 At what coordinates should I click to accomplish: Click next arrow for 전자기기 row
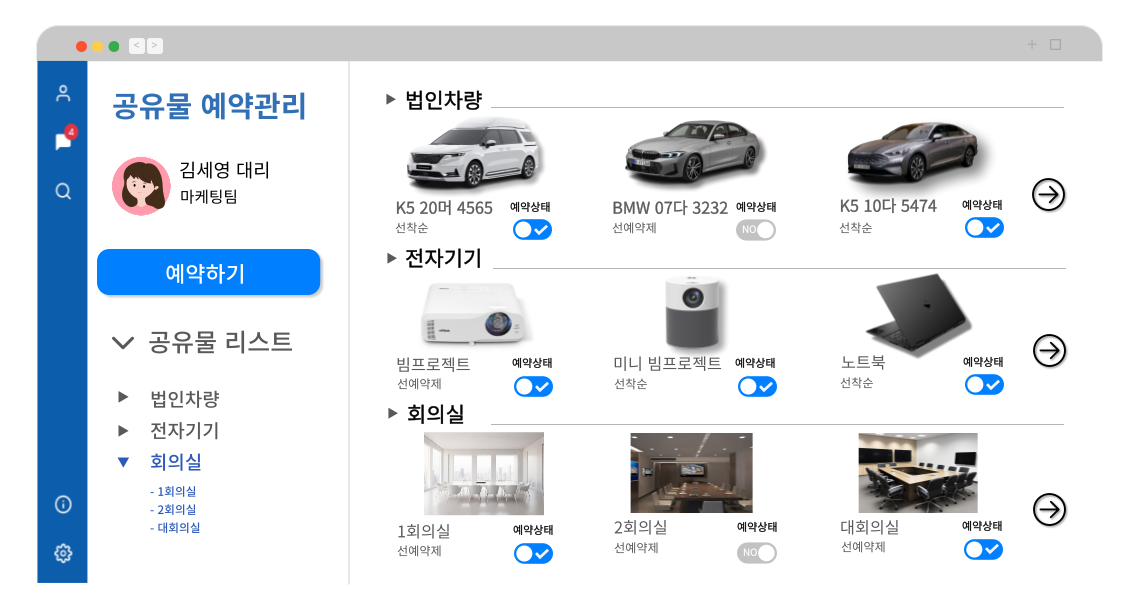(x=1049, y=351)
